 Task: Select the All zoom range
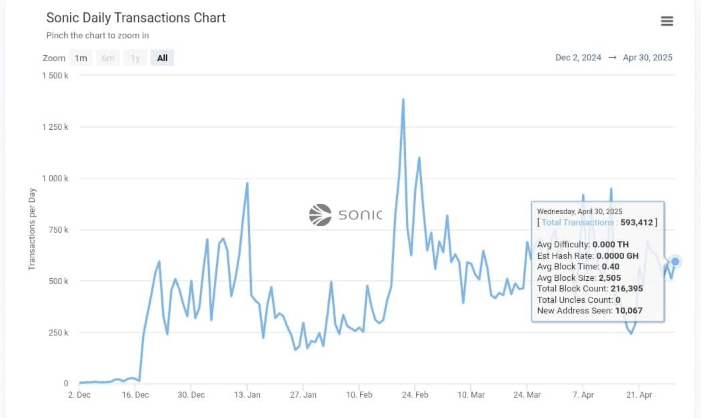click(162, 58)
